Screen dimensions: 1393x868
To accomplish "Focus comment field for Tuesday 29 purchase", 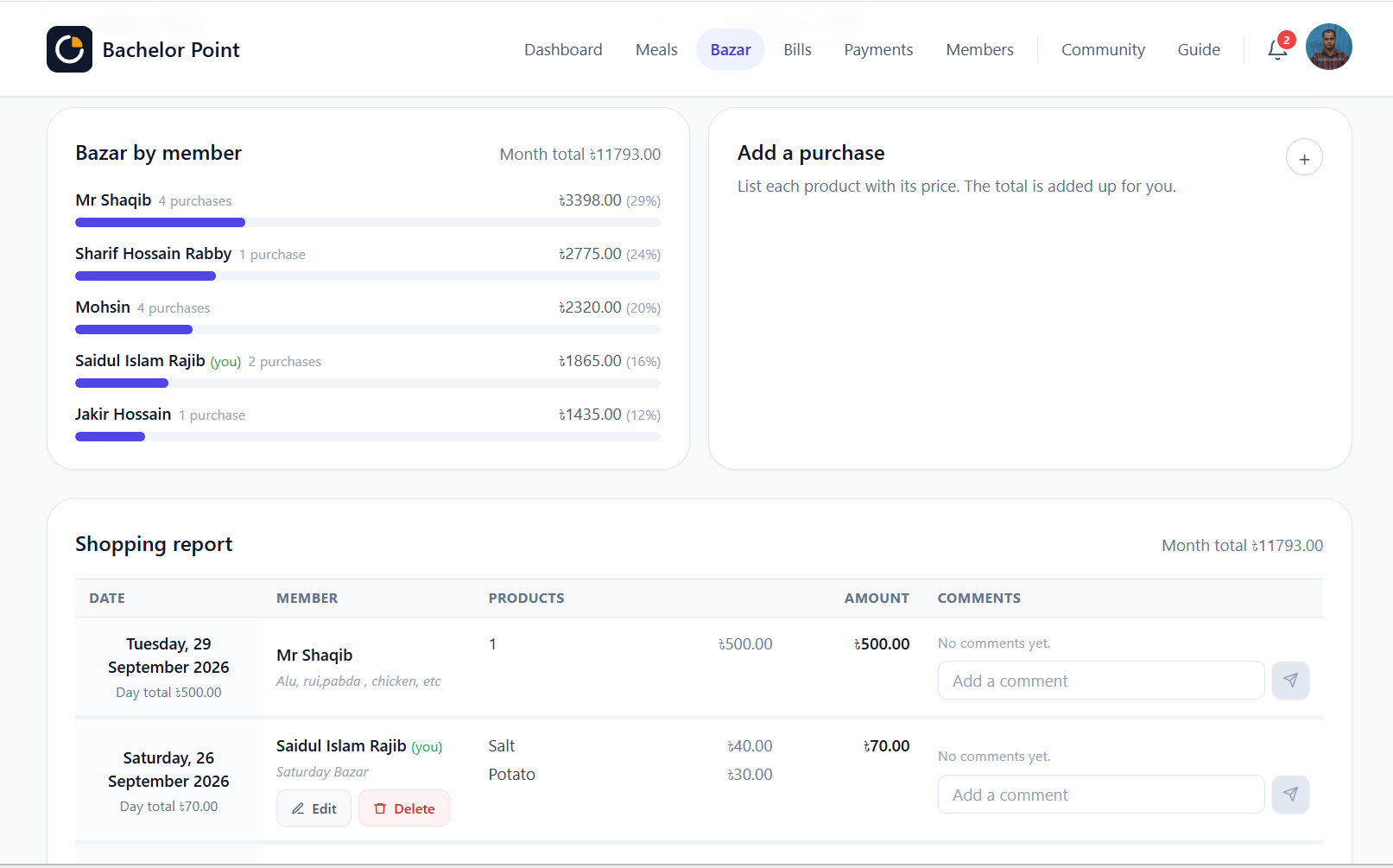I will [1101, 681].
